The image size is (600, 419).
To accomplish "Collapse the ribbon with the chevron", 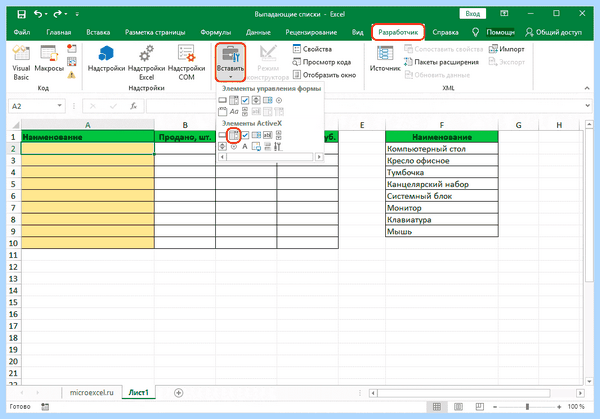I will [x=587, y=88].
